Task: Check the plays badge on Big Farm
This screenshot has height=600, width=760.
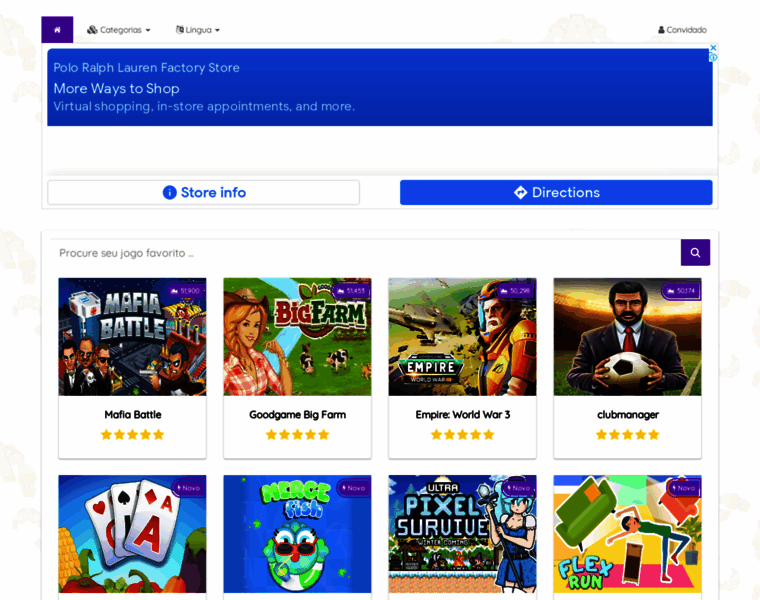Action: [350, 291]
